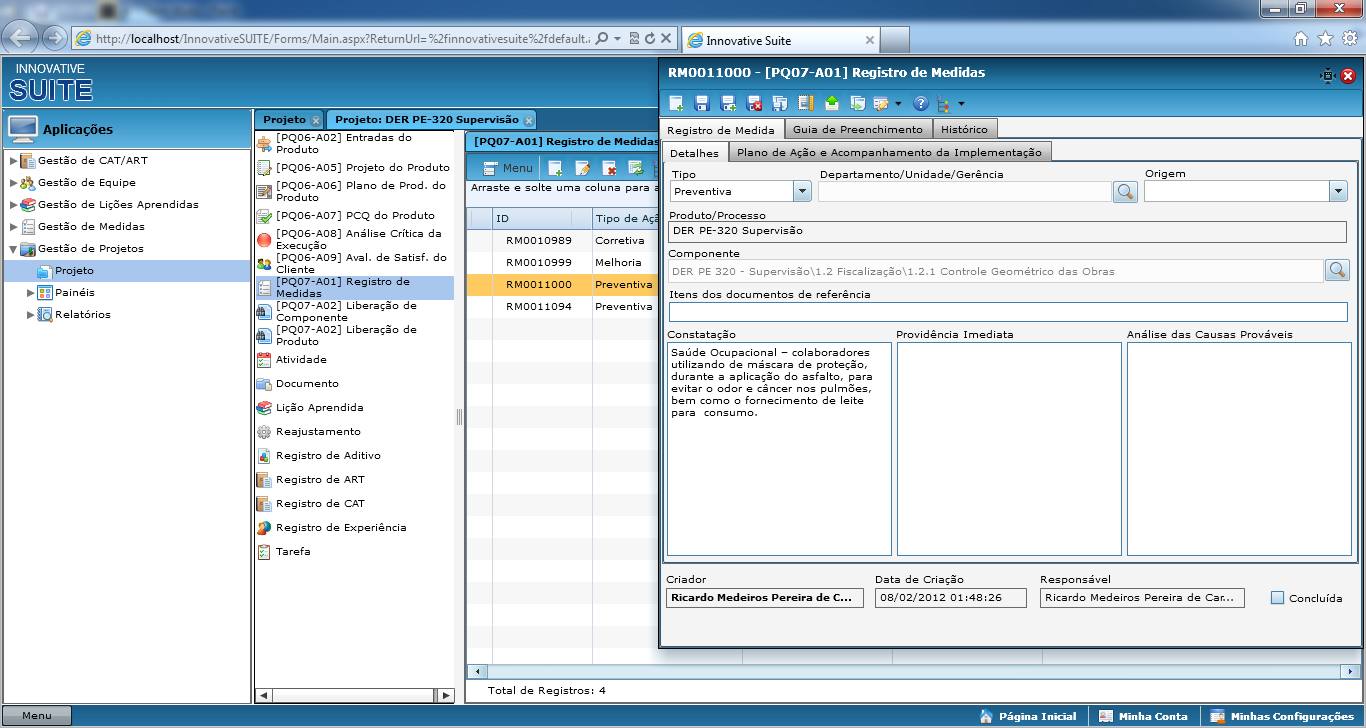Select the Registro de Medida tab

click(x=721, y=130)
